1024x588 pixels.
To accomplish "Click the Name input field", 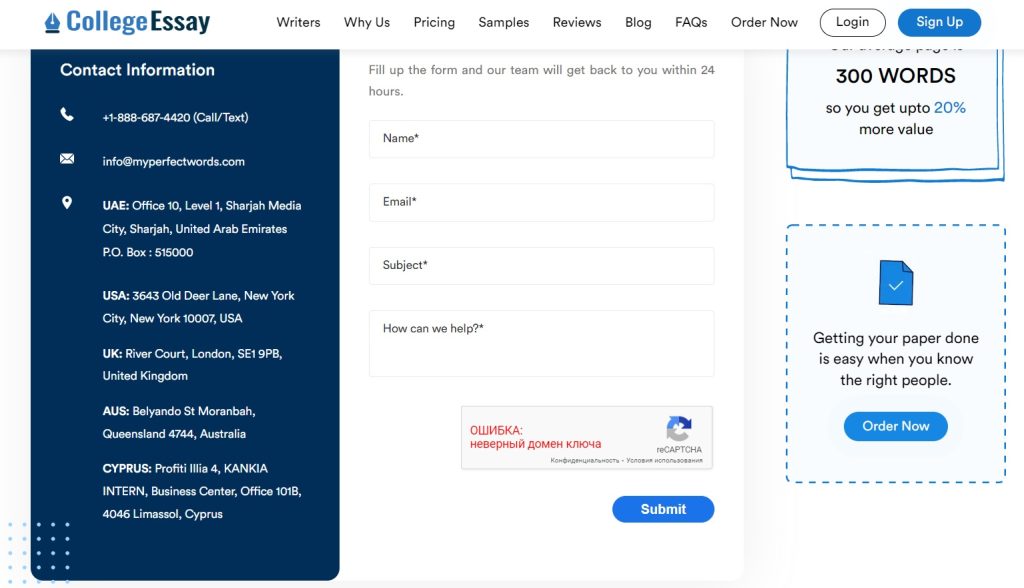I will [x=541, y=139].
